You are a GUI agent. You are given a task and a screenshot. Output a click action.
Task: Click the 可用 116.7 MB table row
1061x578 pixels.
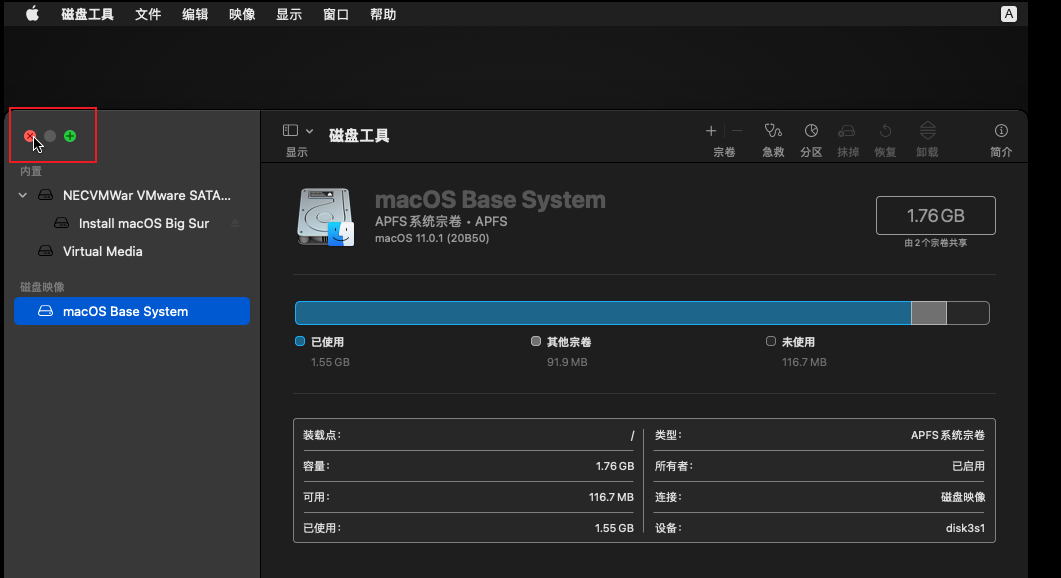pos(468,497)
